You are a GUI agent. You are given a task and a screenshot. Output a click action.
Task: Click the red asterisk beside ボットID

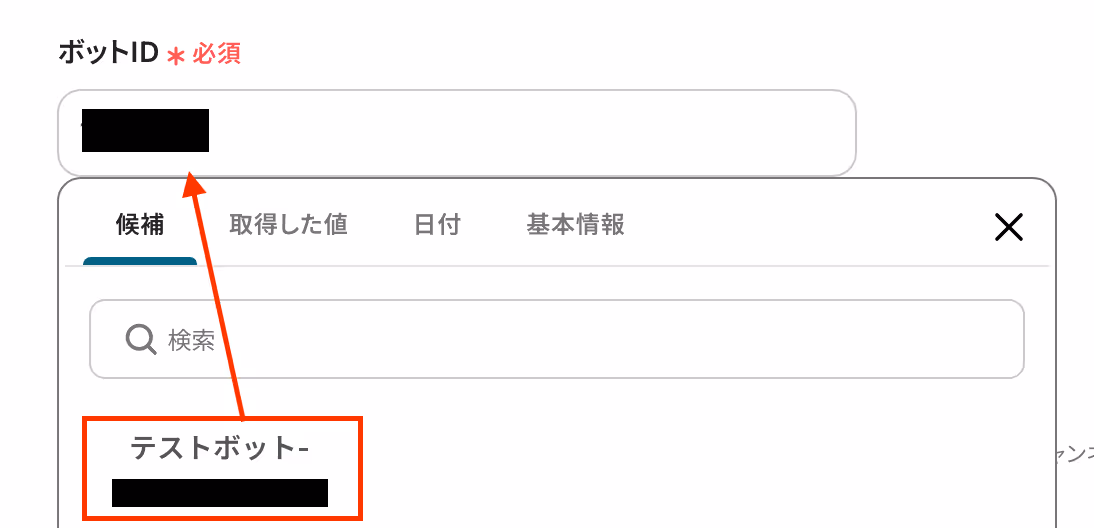coord(176,56)
